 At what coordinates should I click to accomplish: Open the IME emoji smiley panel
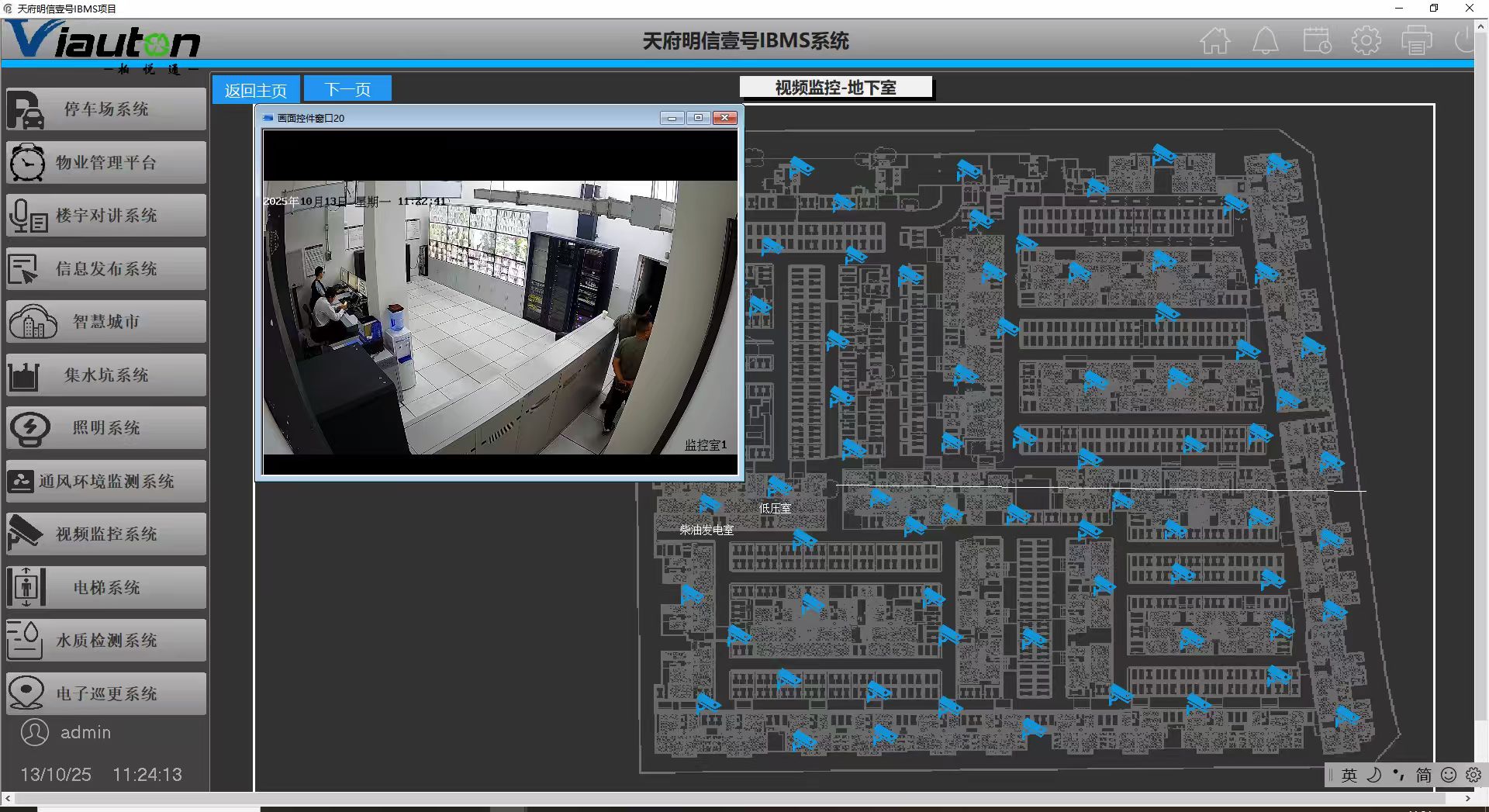[1449, 776]
